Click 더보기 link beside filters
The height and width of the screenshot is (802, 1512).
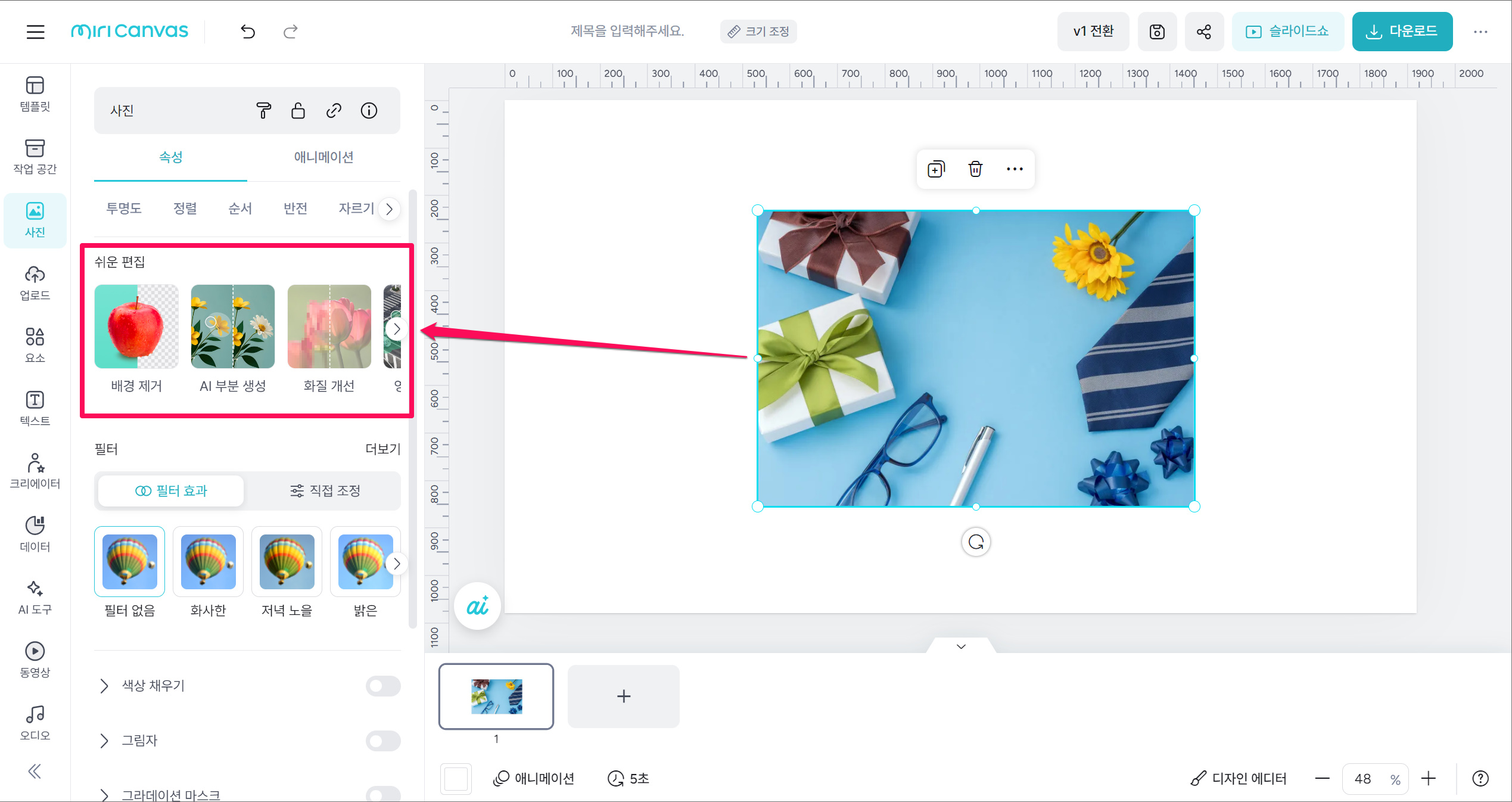pos(382,449)
